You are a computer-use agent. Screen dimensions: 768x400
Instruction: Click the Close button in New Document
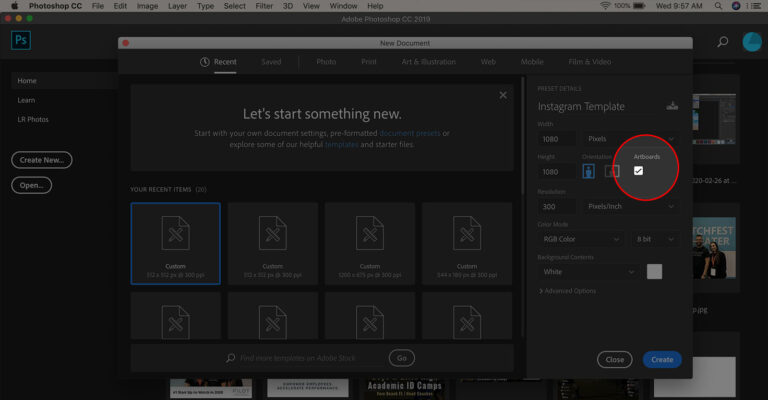click(615, 359)
